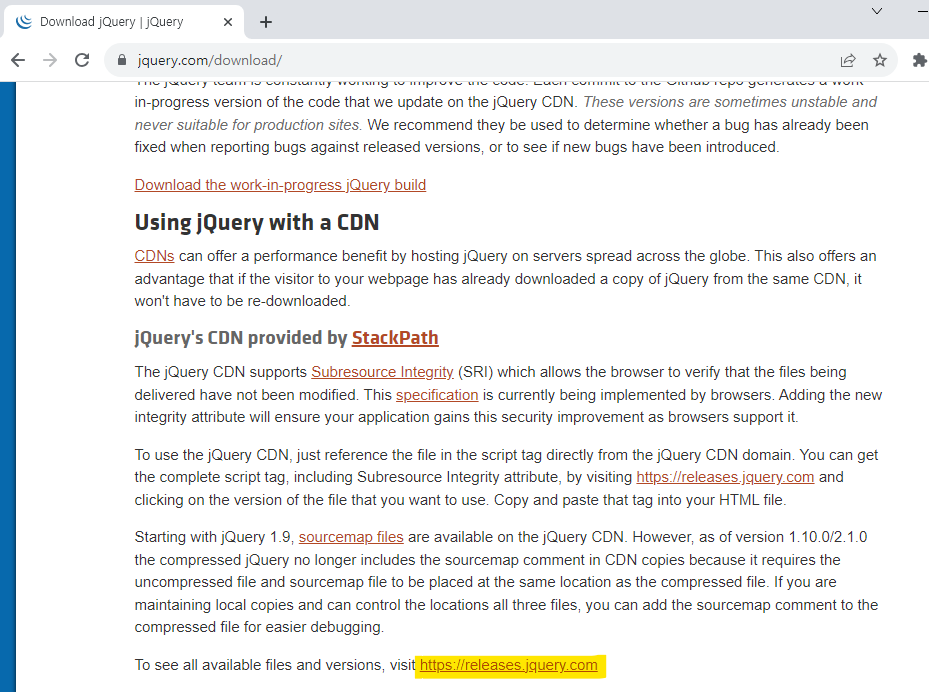Open a new tab with plus
This screenshot has height=692, width=929.
[x=266, y=22]
